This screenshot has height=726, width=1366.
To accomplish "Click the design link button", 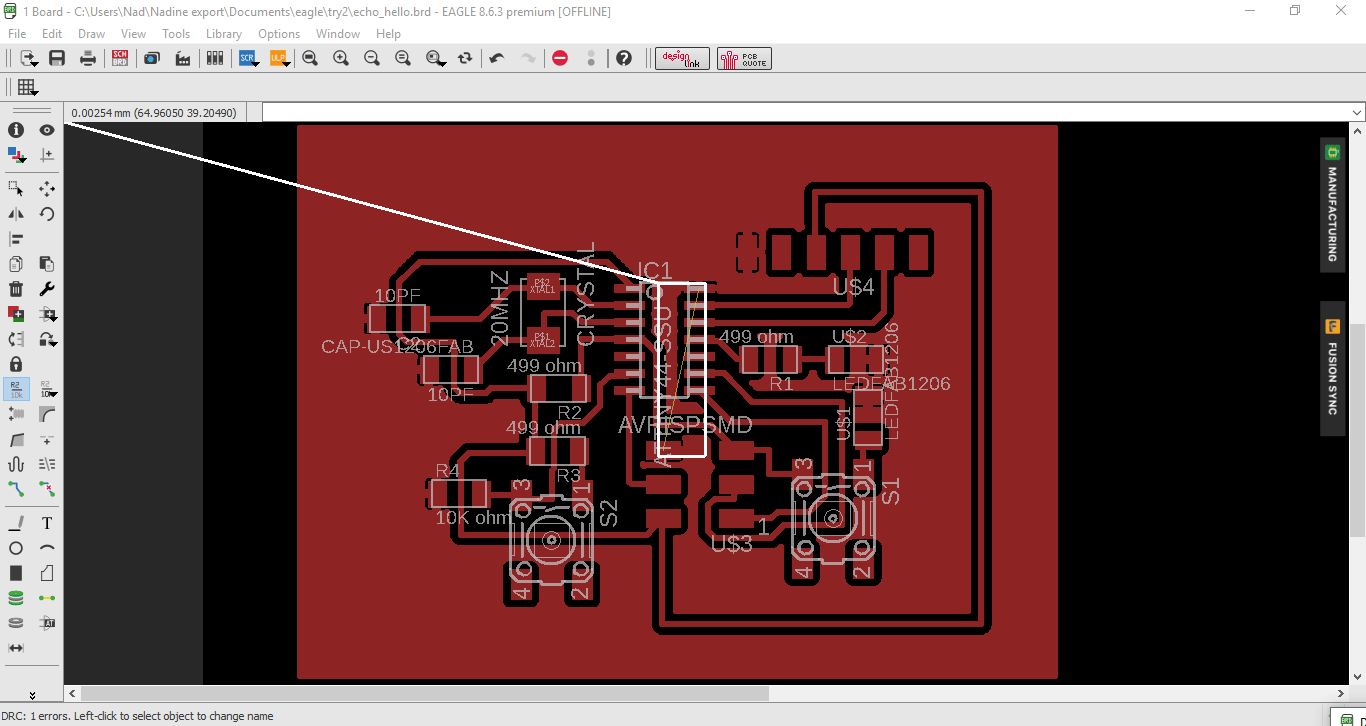I will click(682, 58).
